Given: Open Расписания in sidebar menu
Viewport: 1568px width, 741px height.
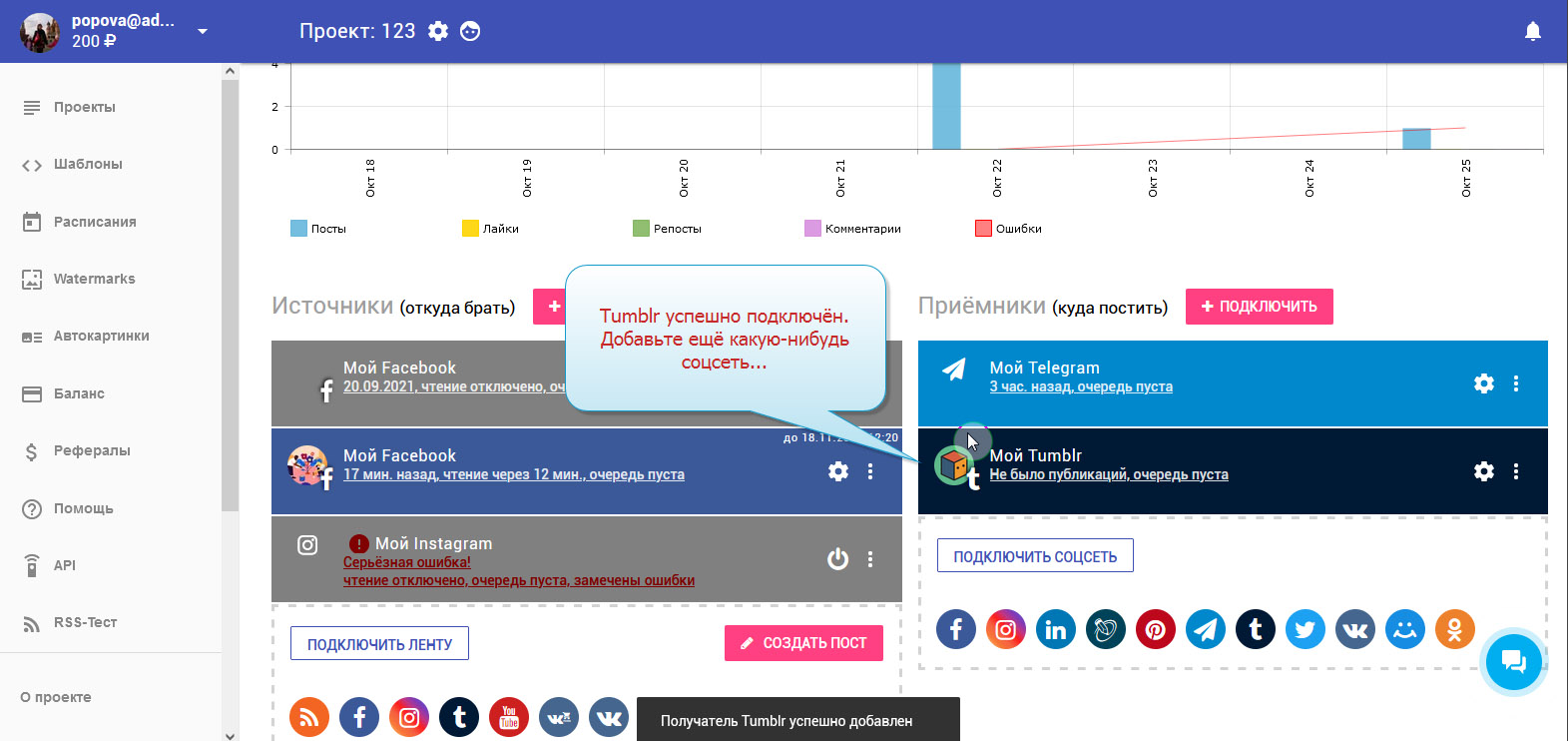Looking at the screenshot, I should click(95, 222).
